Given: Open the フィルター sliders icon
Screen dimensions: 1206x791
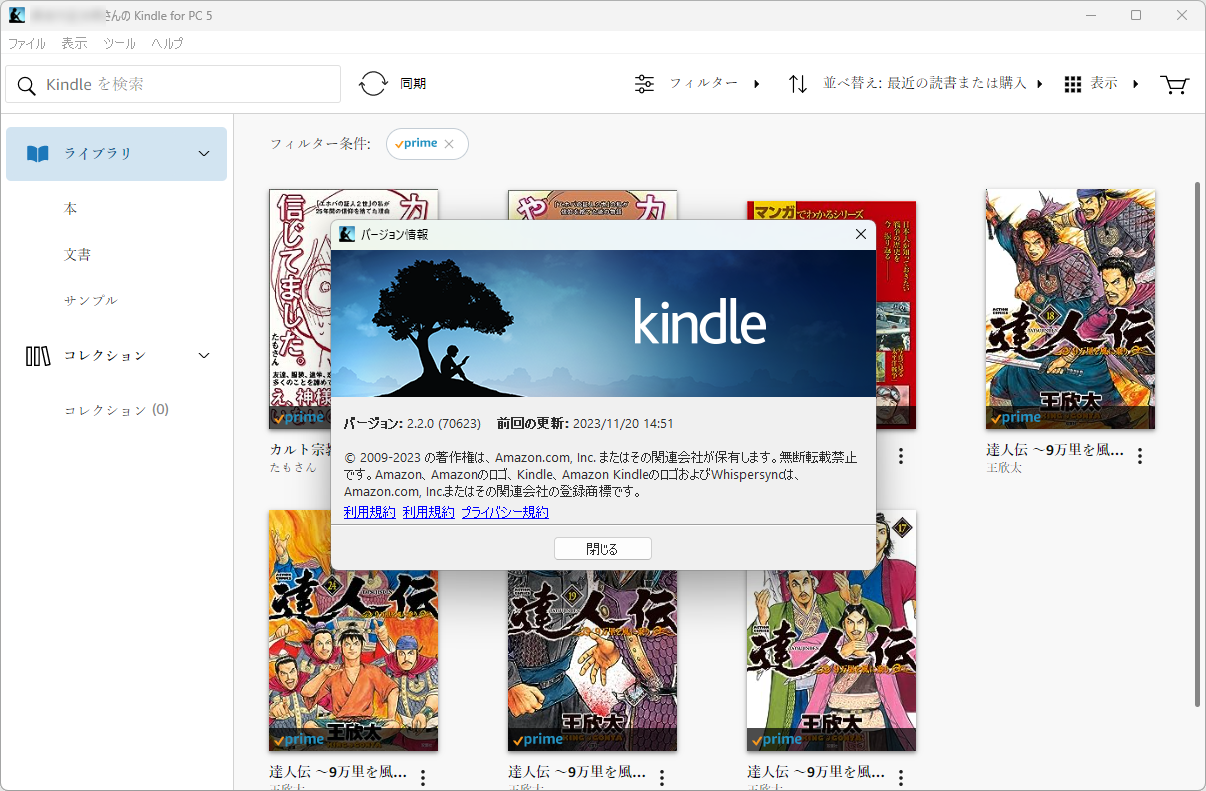Looking at the screenshot, I should pos(644,83).
